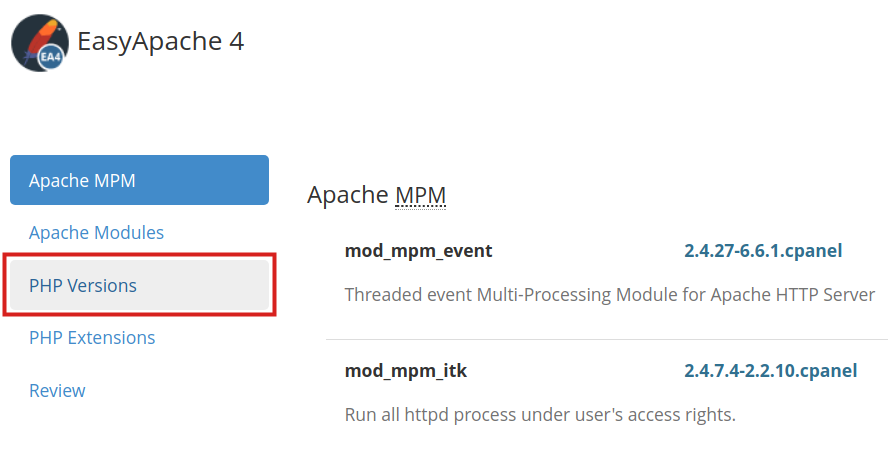Select the mod_mpm_event package name

(418, 251)
